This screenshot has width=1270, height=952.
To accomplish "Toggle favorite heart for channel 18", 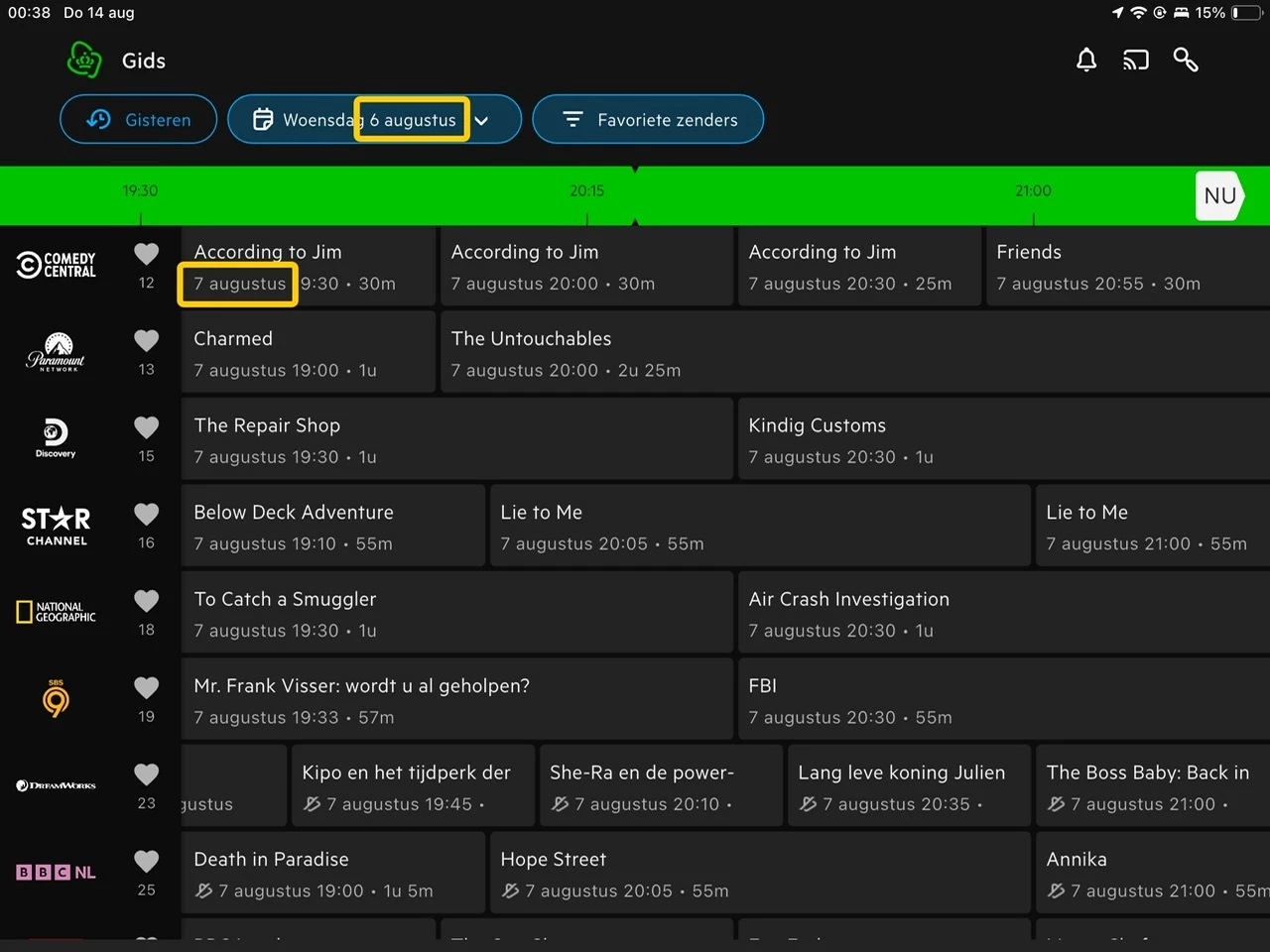I will click(147, 601).
